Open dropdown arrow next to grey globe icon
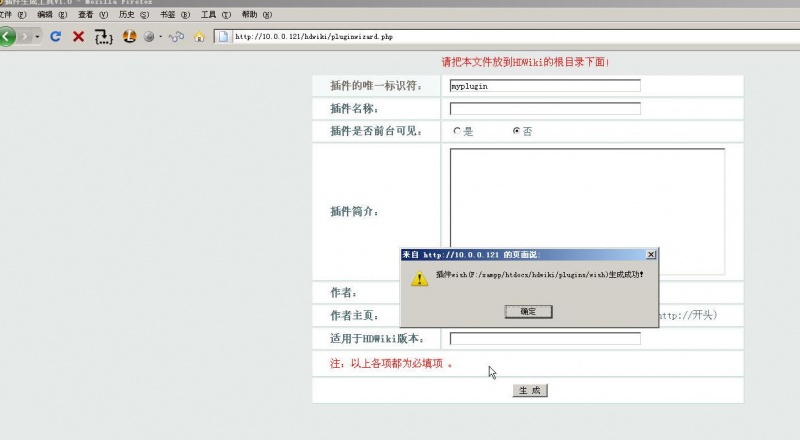 coord(160,37)
